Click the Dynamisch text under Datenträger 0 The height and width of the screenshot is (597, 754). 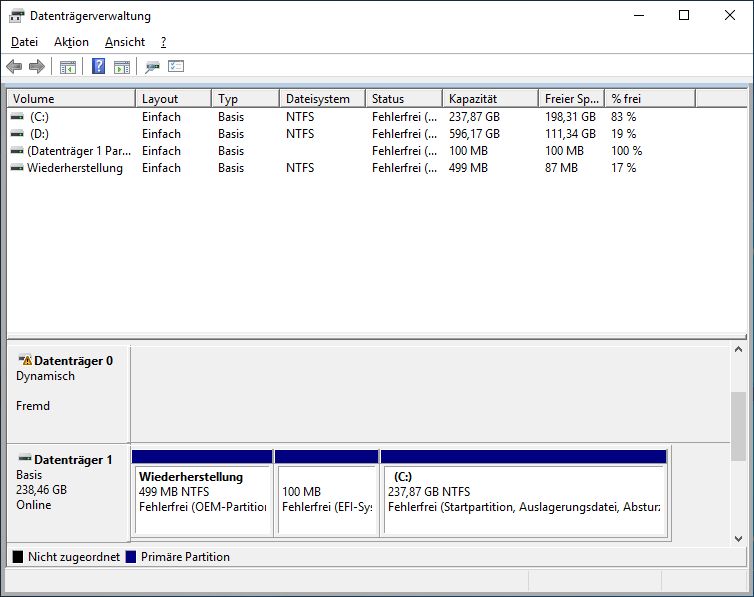(45, 376)
